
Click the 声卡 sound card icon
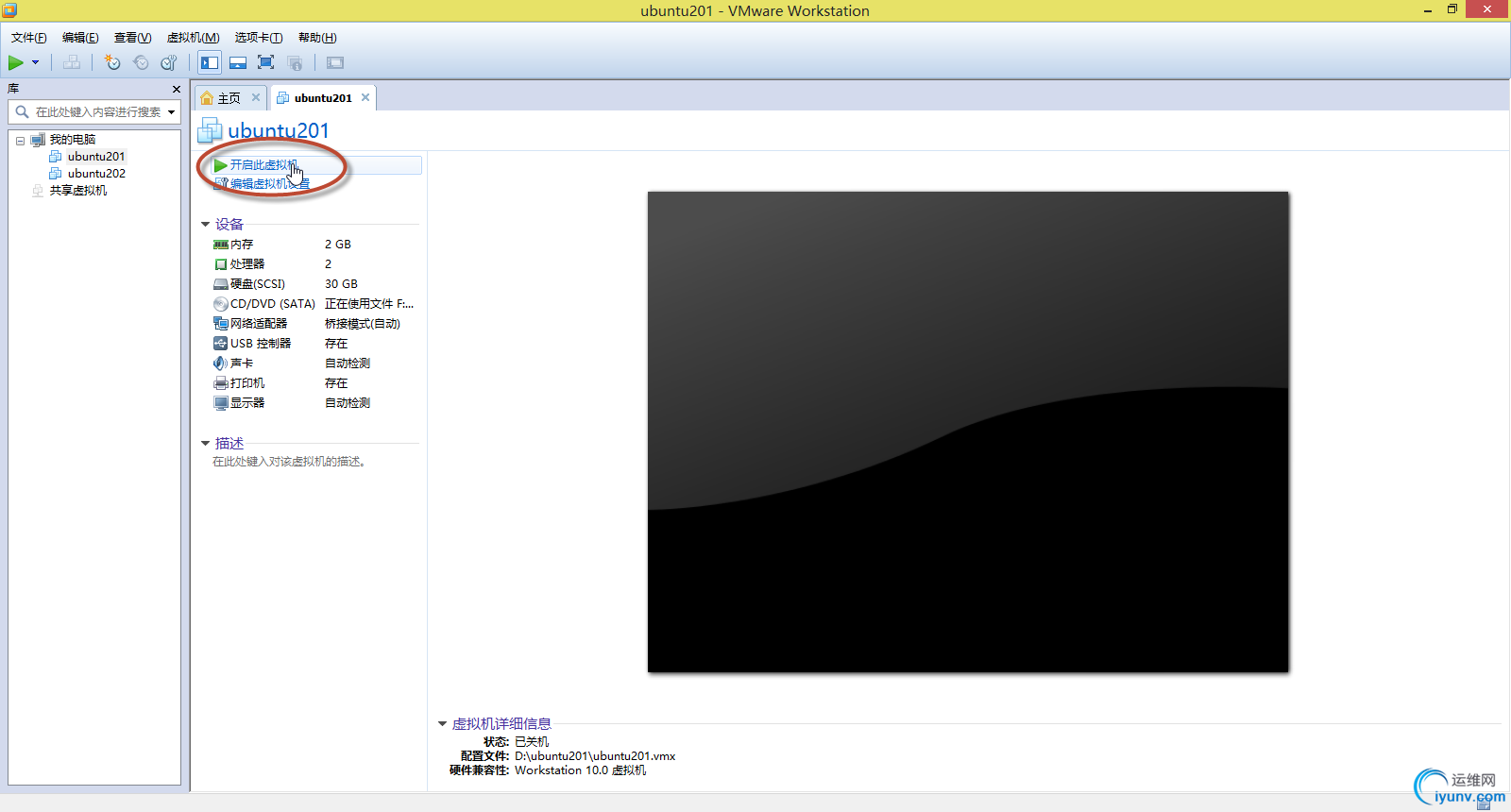coord(220,364)
